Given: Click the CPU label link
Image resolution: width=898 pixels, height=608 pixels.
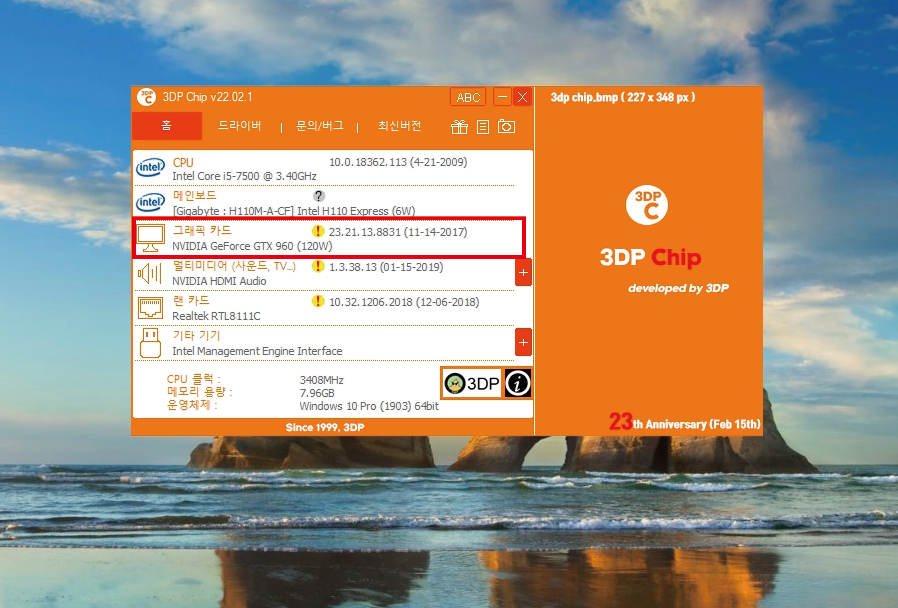Looking at the screenshot, I should pyautogui.click(x=183, y=163).
